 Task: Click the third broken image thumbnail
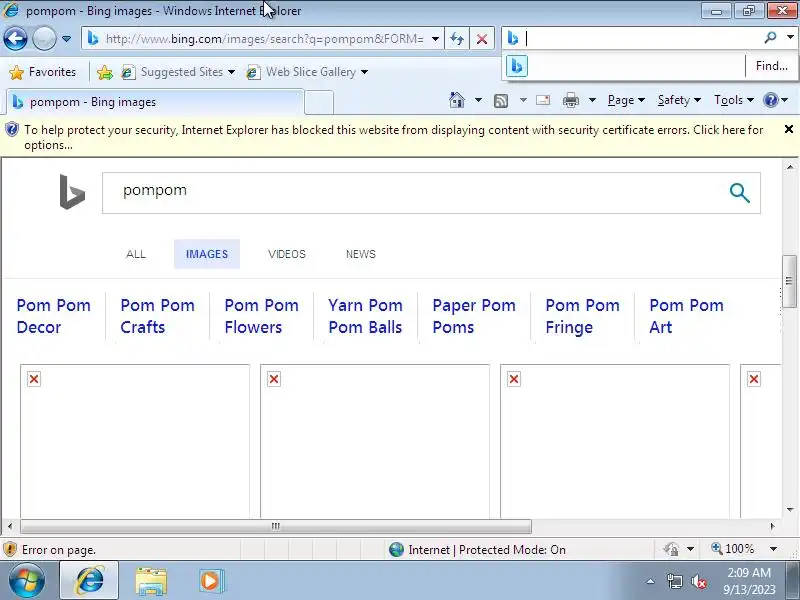click(615, 441)
